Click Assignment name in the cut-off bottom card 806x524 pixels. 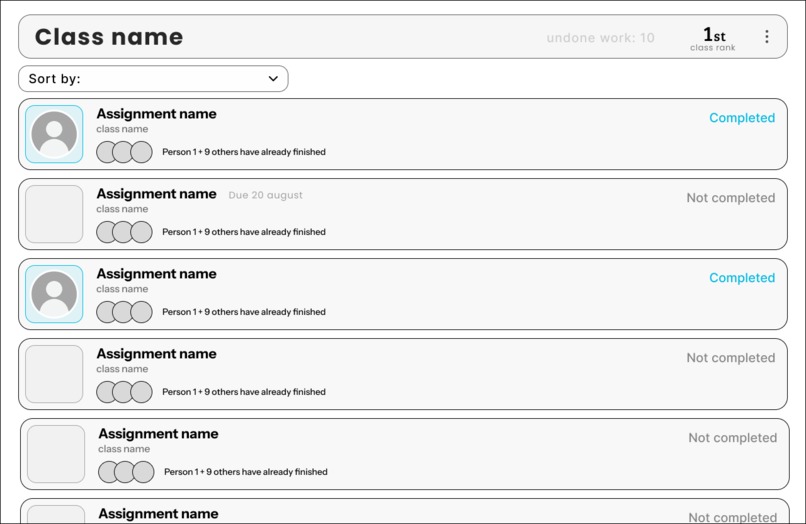(158, 514)
